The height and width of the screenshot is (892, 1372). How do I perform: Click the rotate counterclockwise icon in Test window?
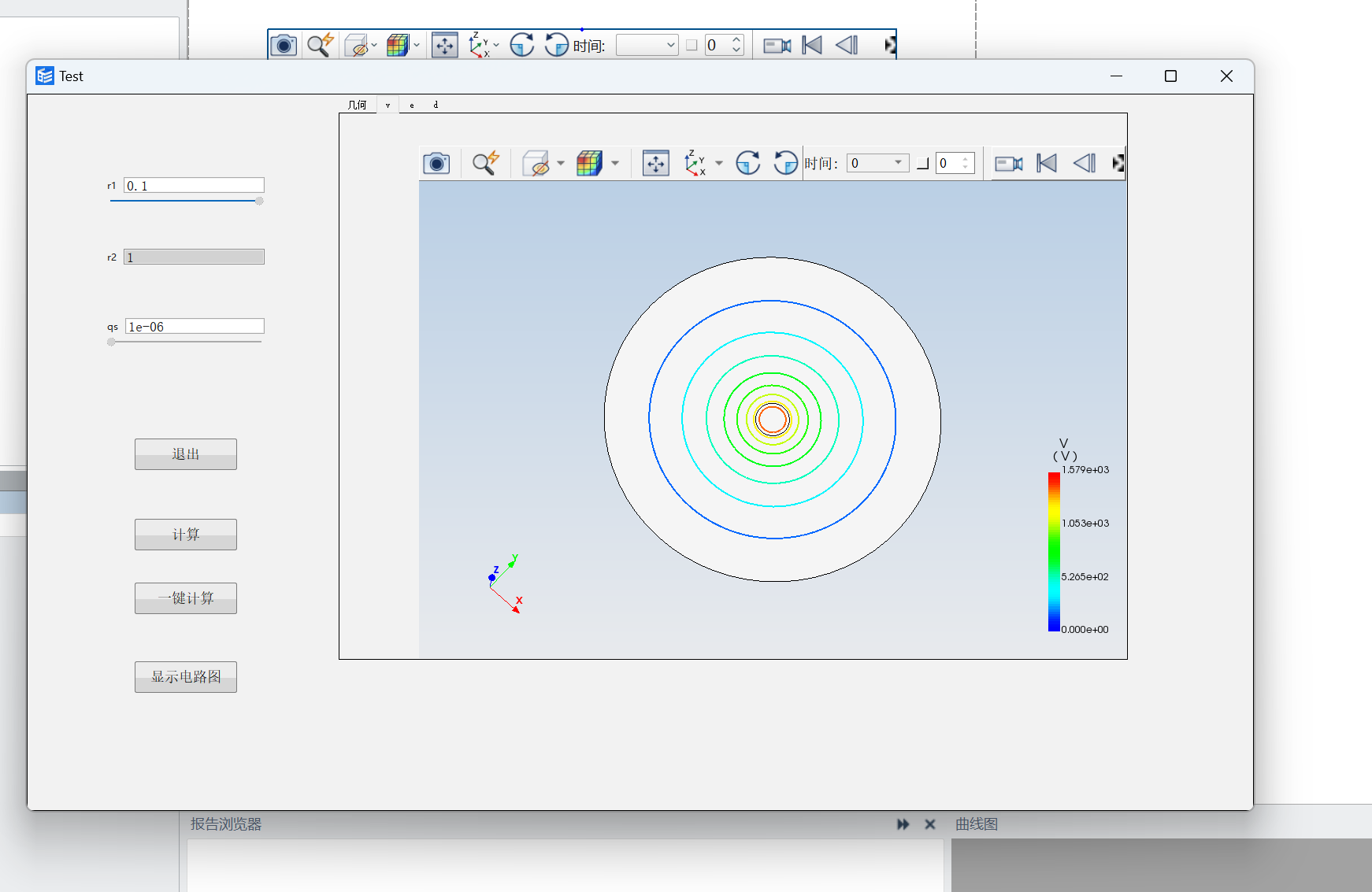785,163
